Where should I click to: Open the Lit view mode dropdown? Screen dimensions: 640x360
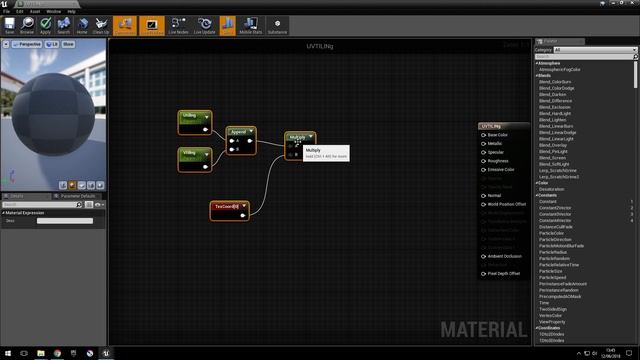pos(52,44)
